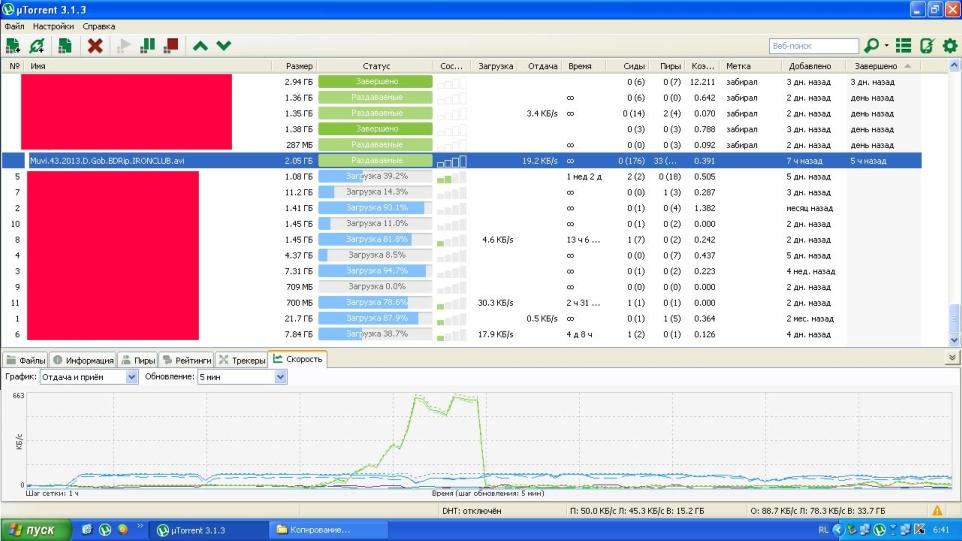Sort by the Сиды column header
962x541 pixels.
click(x=626, y=66)
